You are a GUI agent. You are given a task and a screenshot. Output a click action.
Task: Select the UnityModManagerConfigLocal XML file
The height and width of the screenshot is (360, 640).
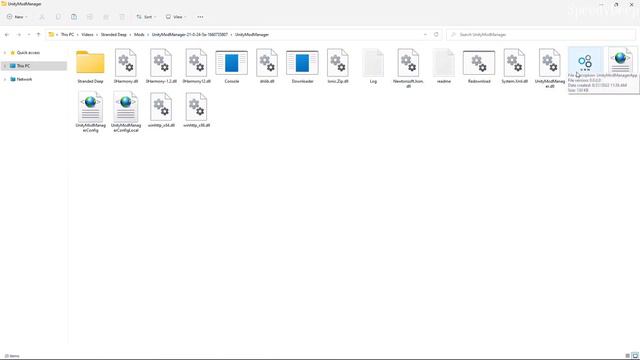pos(126,112)
